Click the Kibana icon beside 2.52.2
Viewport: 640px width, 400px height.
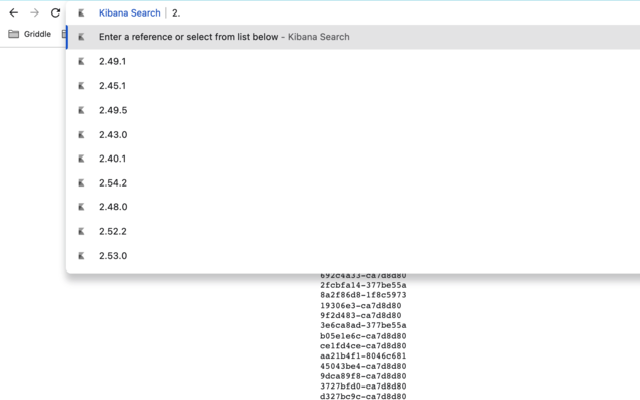(x=81, y=231)
